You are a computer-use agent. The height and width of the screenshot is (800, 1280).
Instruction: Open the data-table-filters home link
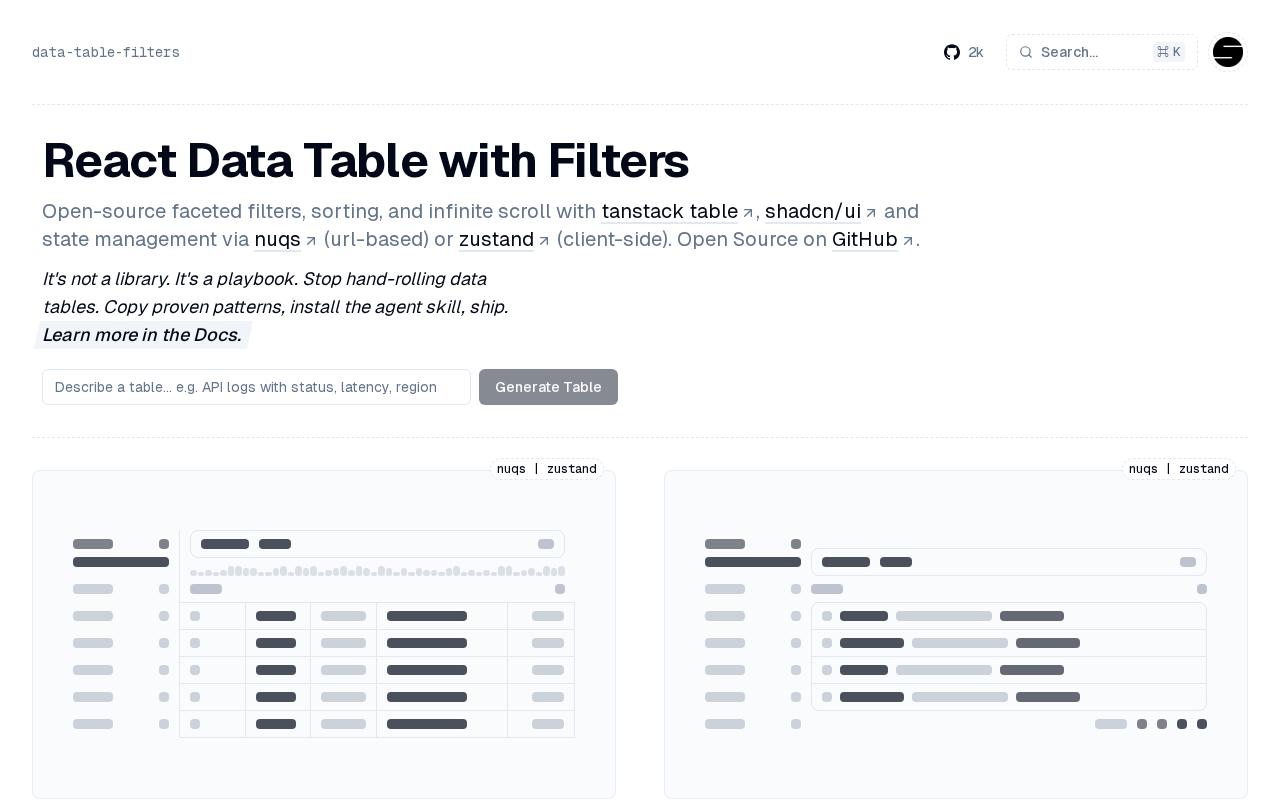tap(106, 52)
